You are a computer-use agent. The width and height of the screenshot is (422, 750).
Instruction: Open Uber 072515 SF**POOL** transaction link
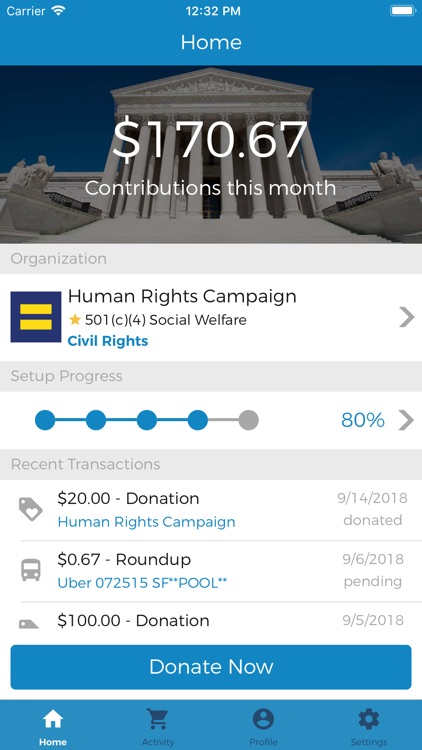coord(142,583)
